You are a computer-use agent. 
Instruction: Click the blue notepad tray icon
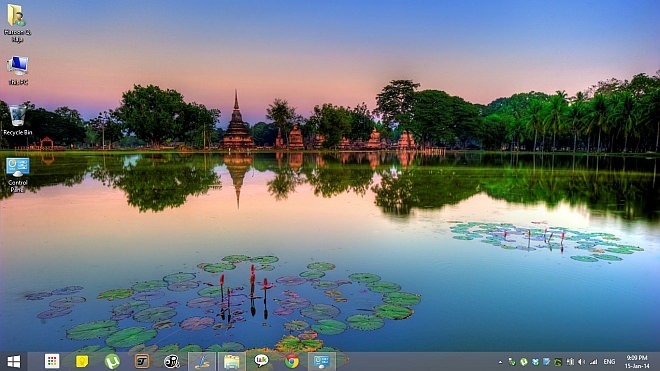click(546, 362)
